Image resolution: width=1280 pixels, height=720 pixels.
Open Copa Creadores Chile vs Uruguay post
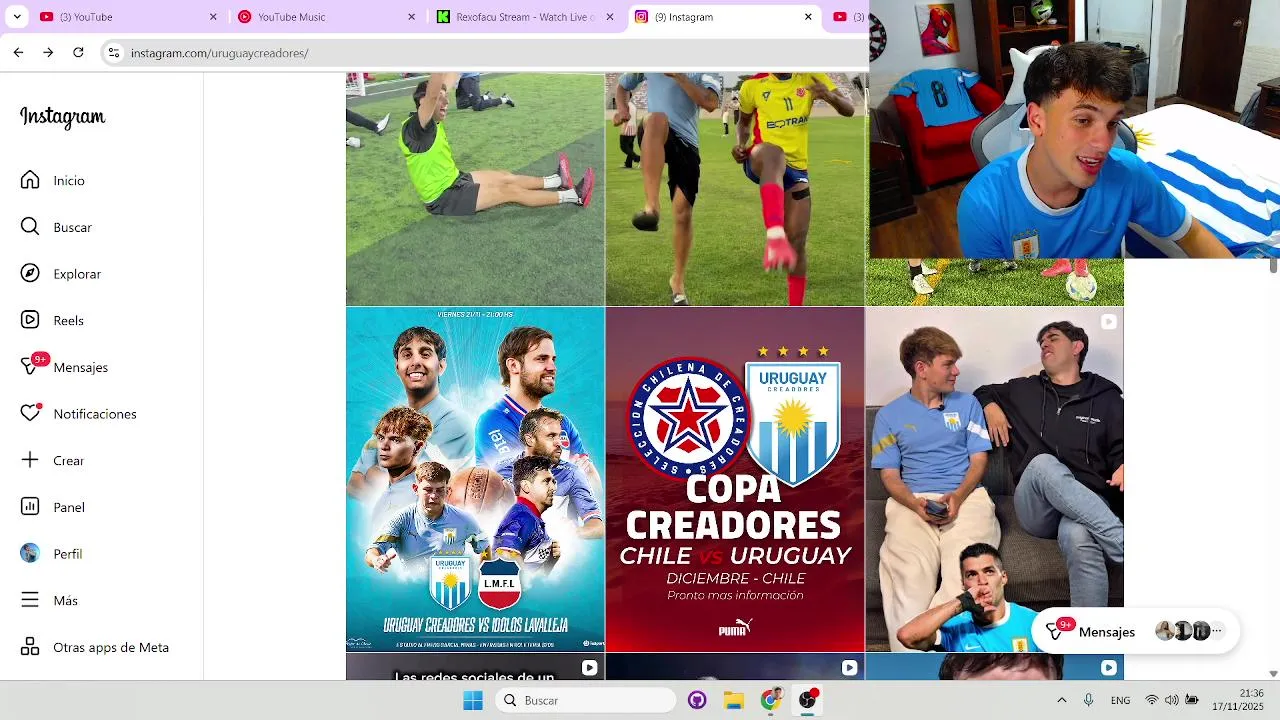(735, 479)
